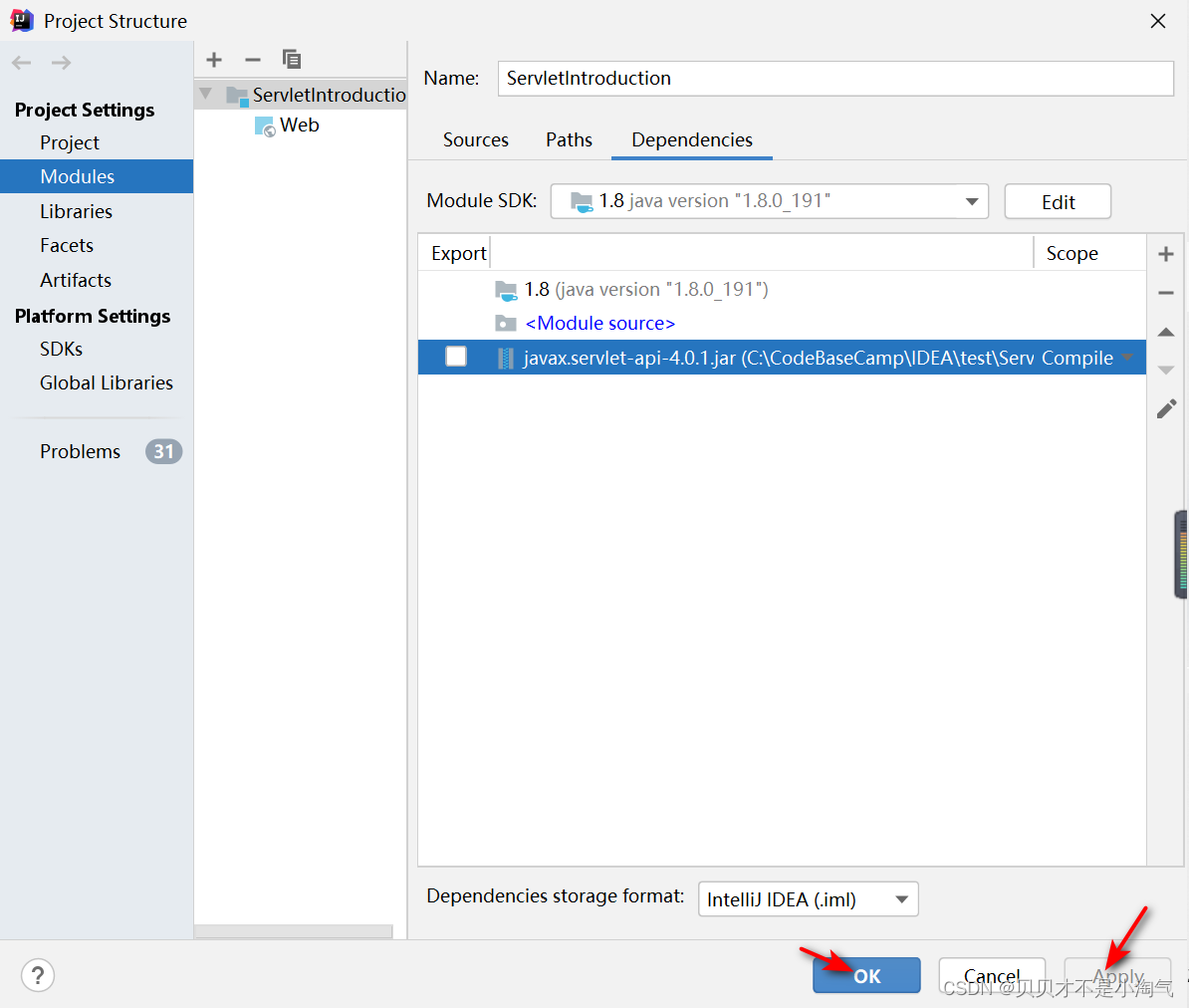Viewport: 1189px width, 1008px height.
Task: Open the Compile scope dropdown
Action: [x=1127, y=358]
